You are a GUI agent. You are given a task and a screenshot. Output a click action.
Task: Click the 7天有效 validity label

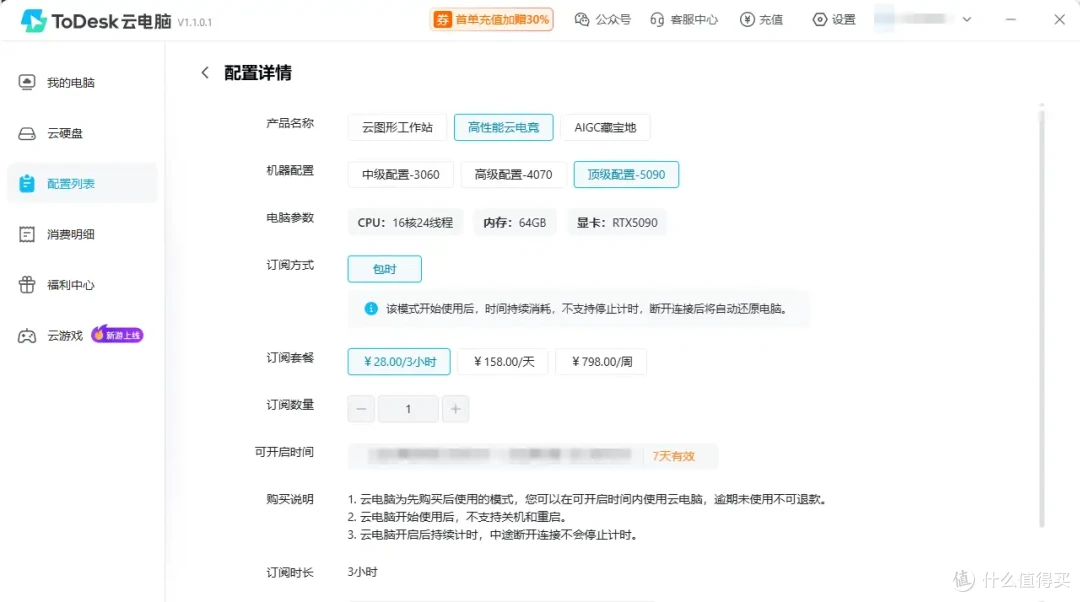pos(674,456)
